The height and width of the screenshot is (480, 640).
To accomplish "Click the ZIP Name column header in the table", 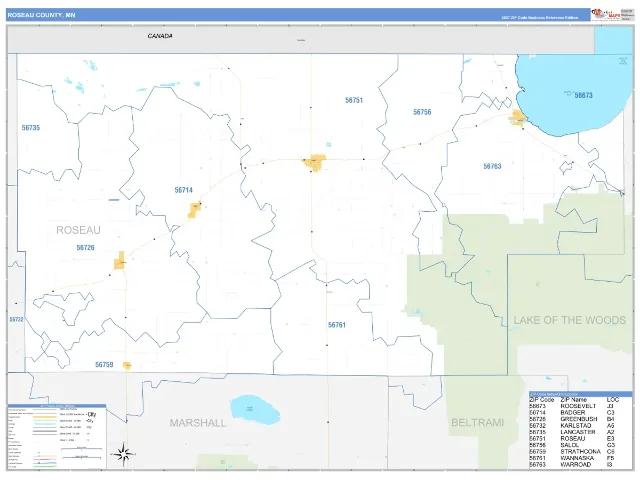I will pos(573,400).
